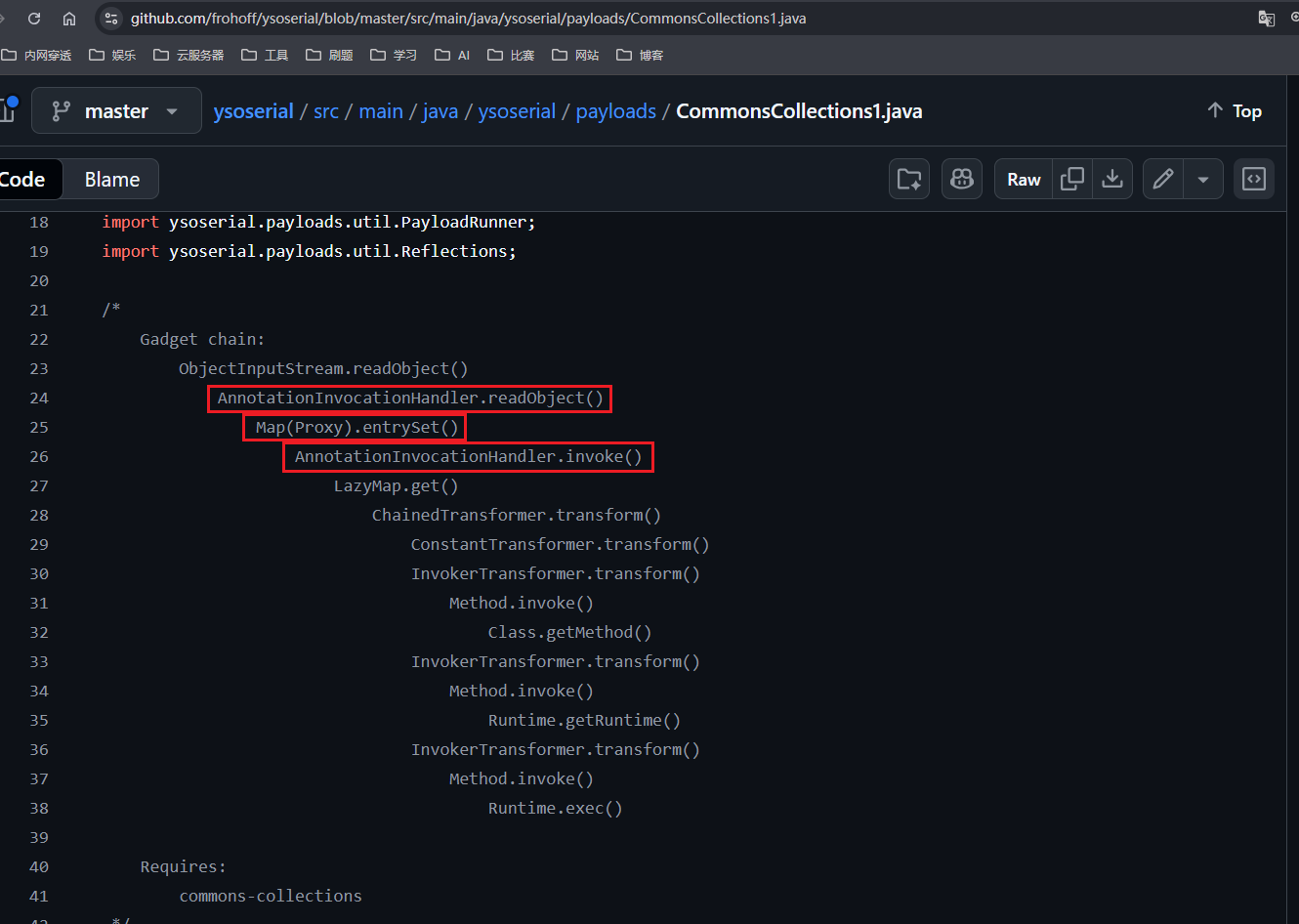Click the folder icon with sparkle
Viewport: 1299px width, 924px height.
click(909, 179)
